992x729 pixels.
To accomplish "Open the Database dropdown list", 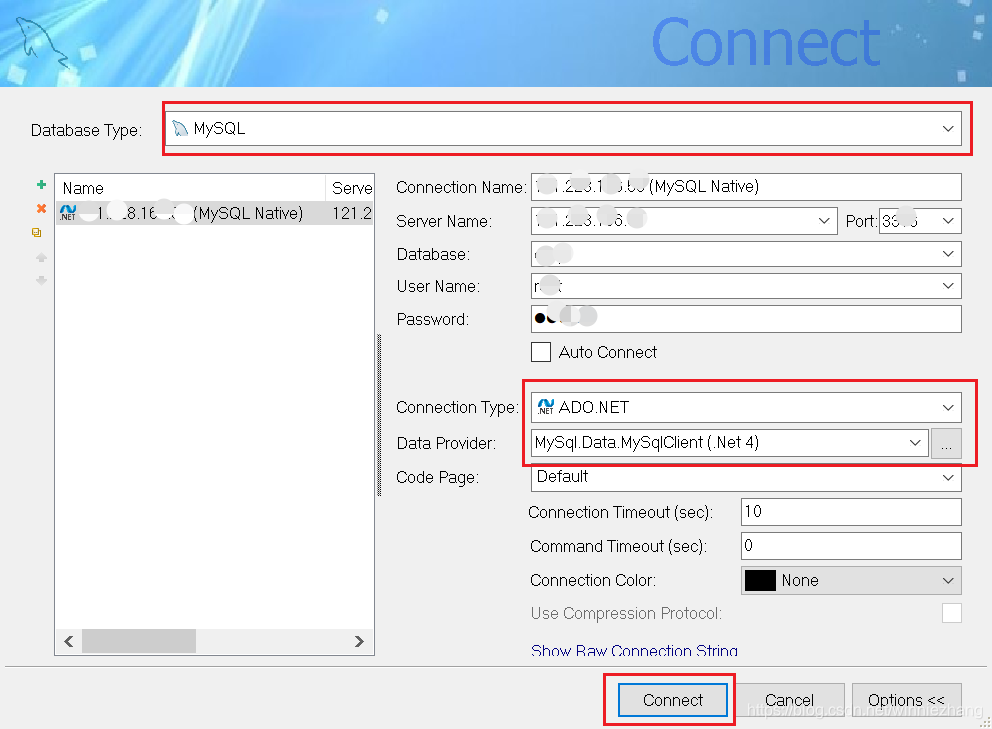I will click(x=948, y=254).
